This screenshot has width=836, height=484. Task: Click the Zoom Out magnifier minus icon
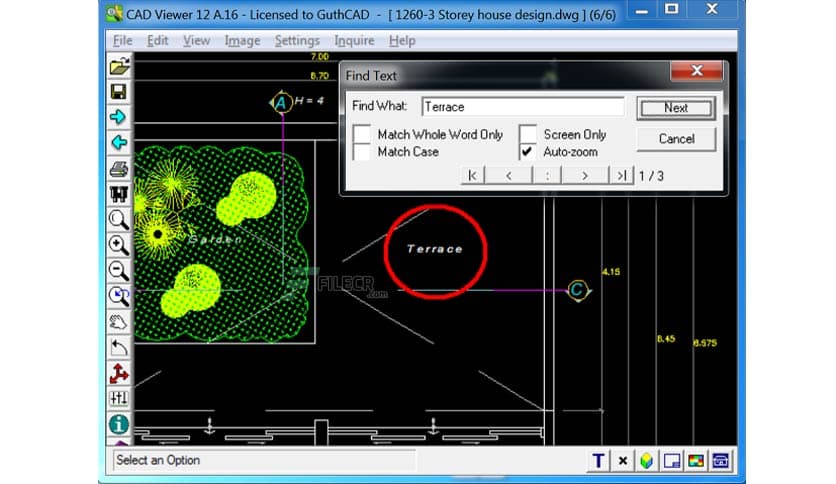coord(119,270)
